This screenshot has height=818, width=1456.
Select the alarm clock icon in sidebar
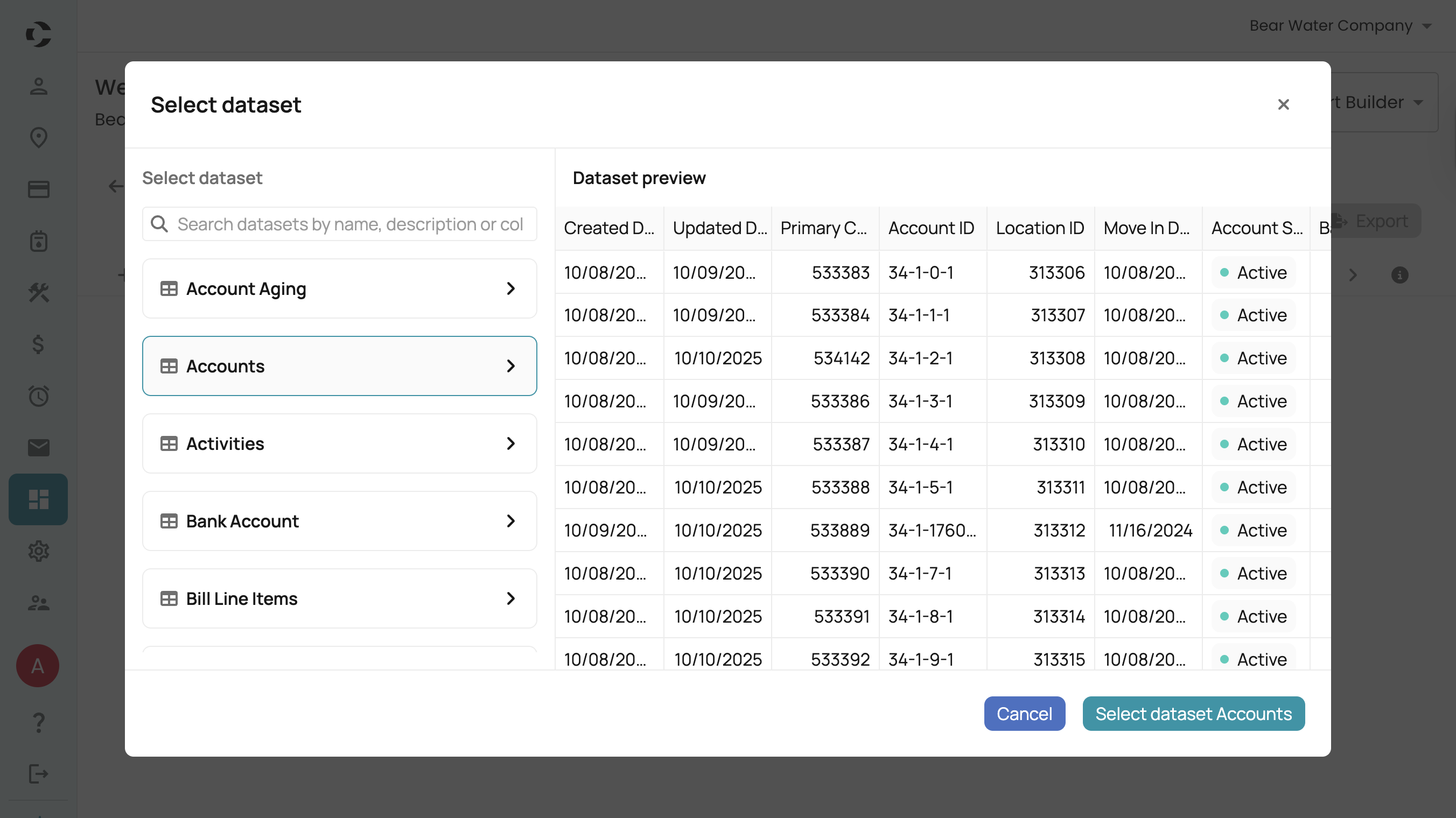[x=38, y=396]
